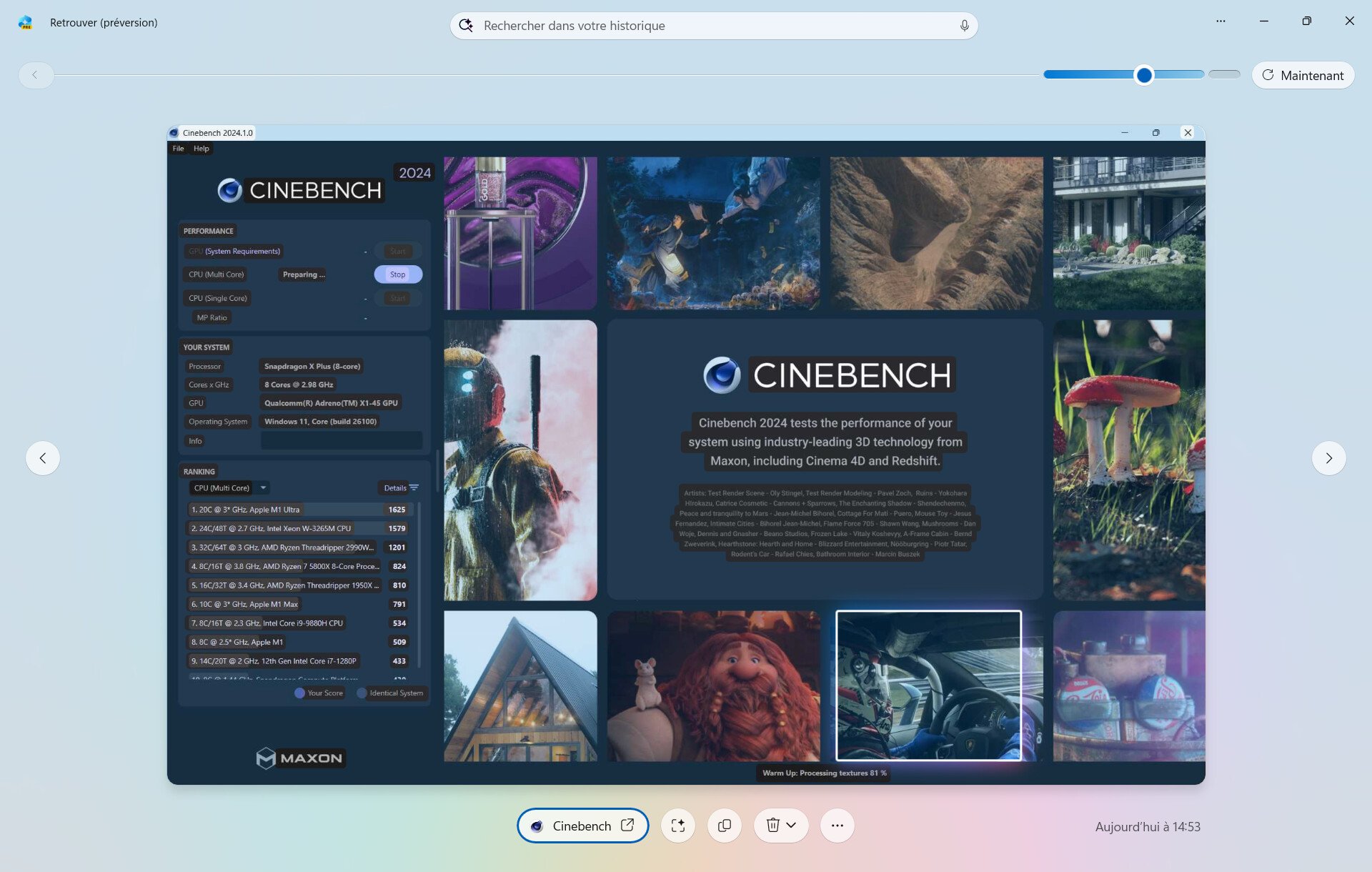Open Cinebench app from snapshot button
Viewport: 1372px width, 872px height.
point(582,826)
